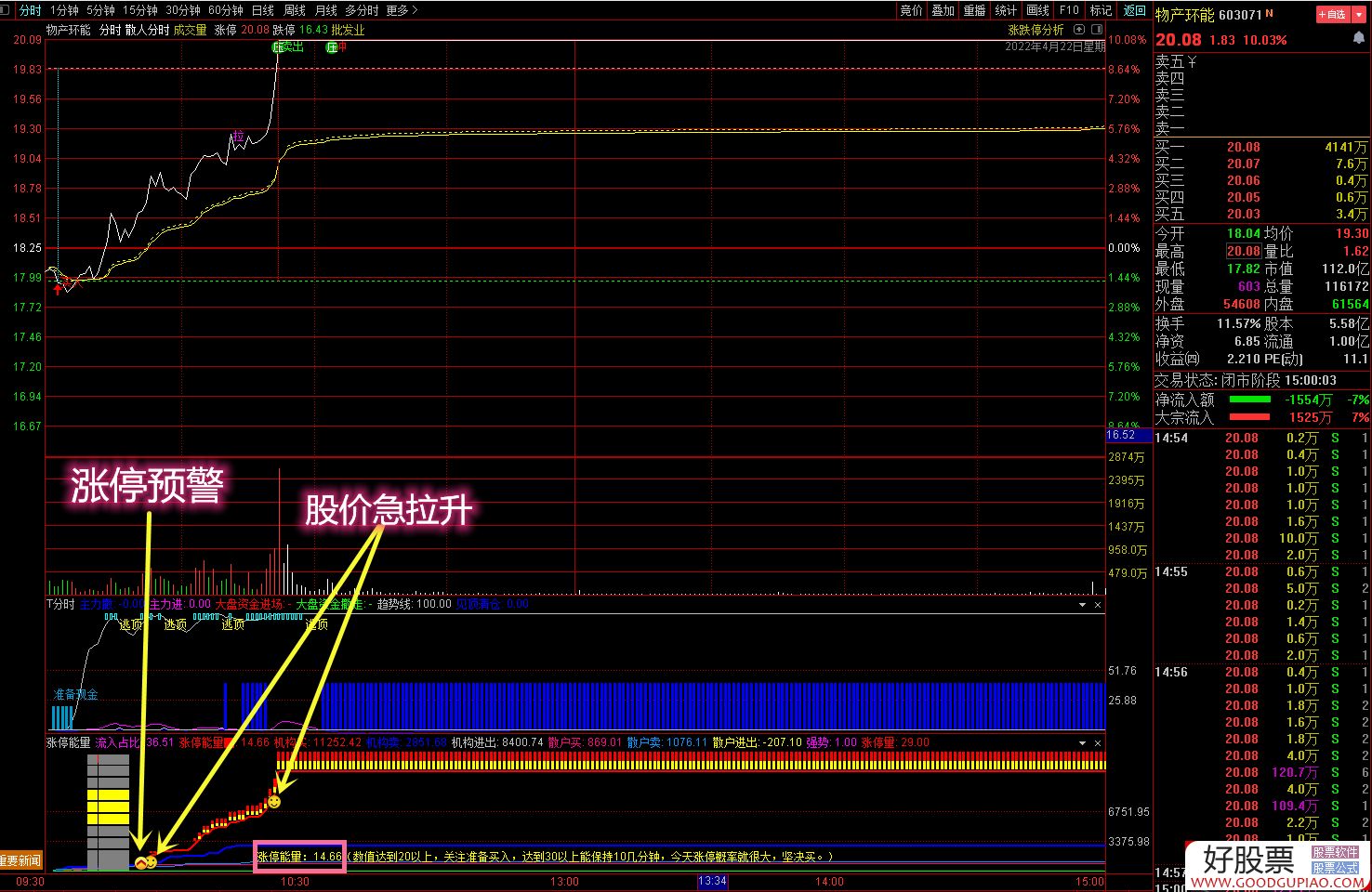Click the 13:34 time cursor marker

(x=712, y=881)
